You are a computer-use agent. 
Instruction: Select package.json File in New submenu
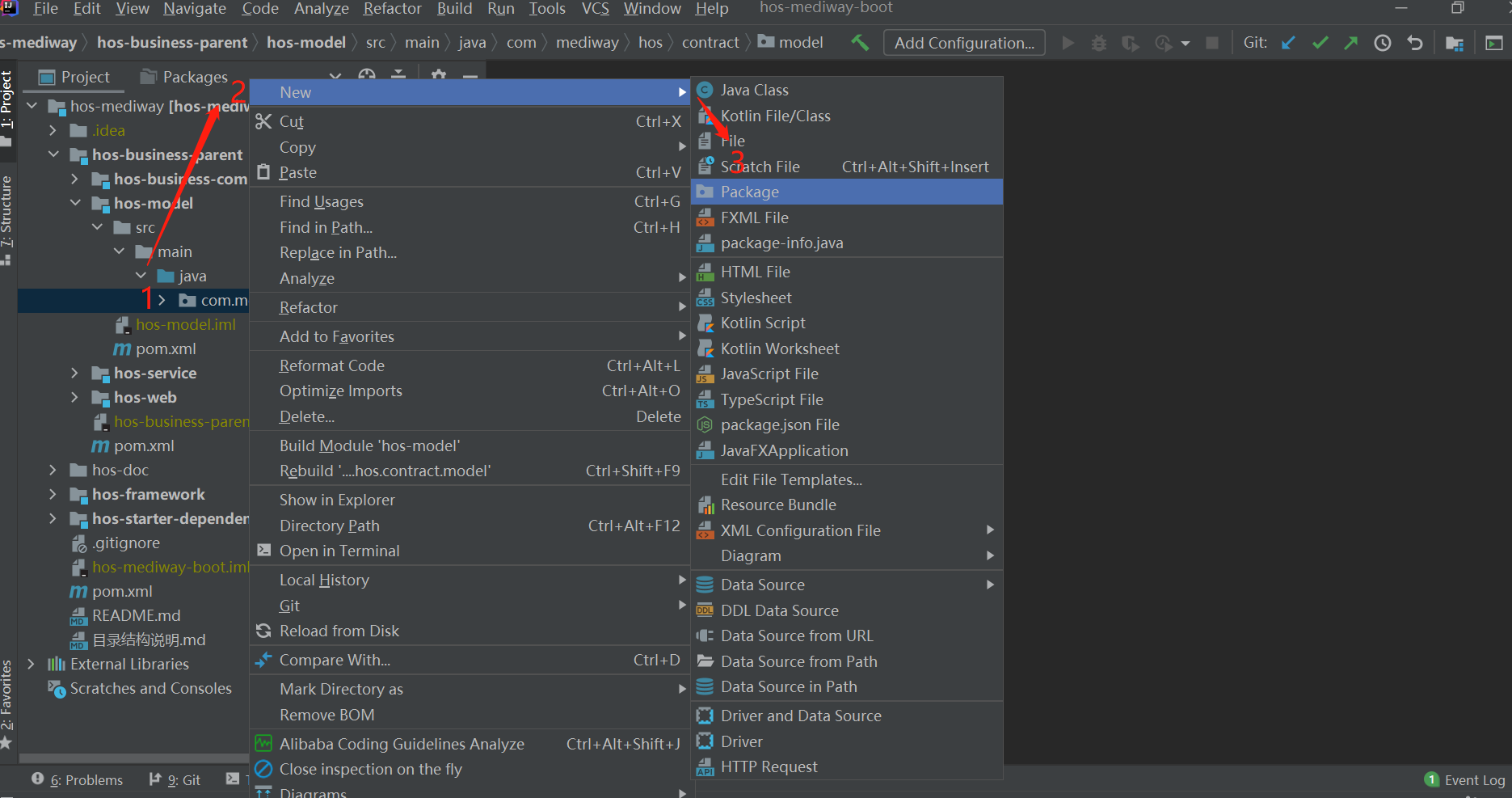847,424
